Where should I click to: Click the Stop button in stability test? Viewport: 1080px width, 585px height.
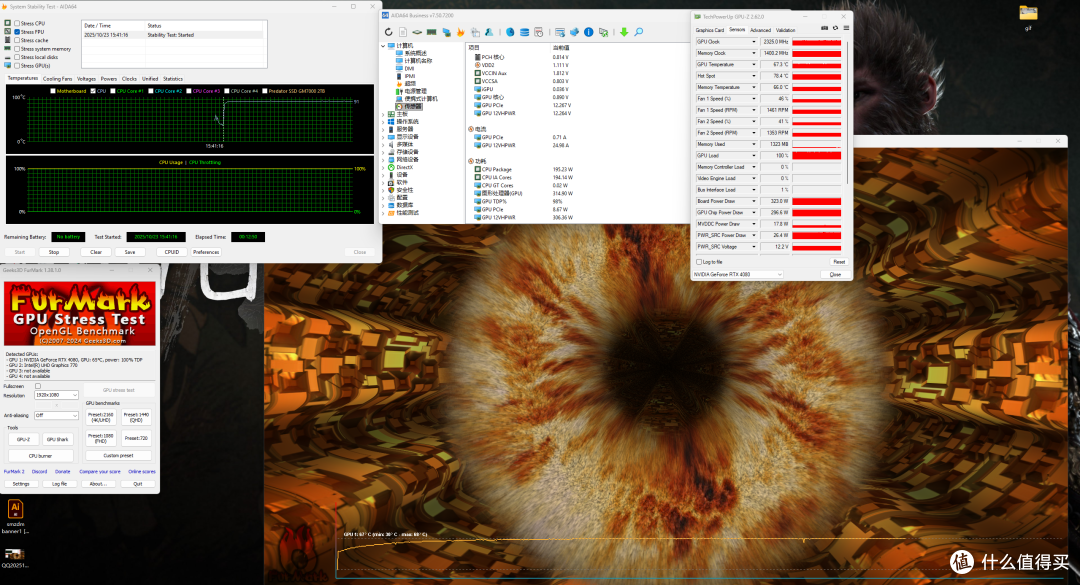(x=54, y=252)
